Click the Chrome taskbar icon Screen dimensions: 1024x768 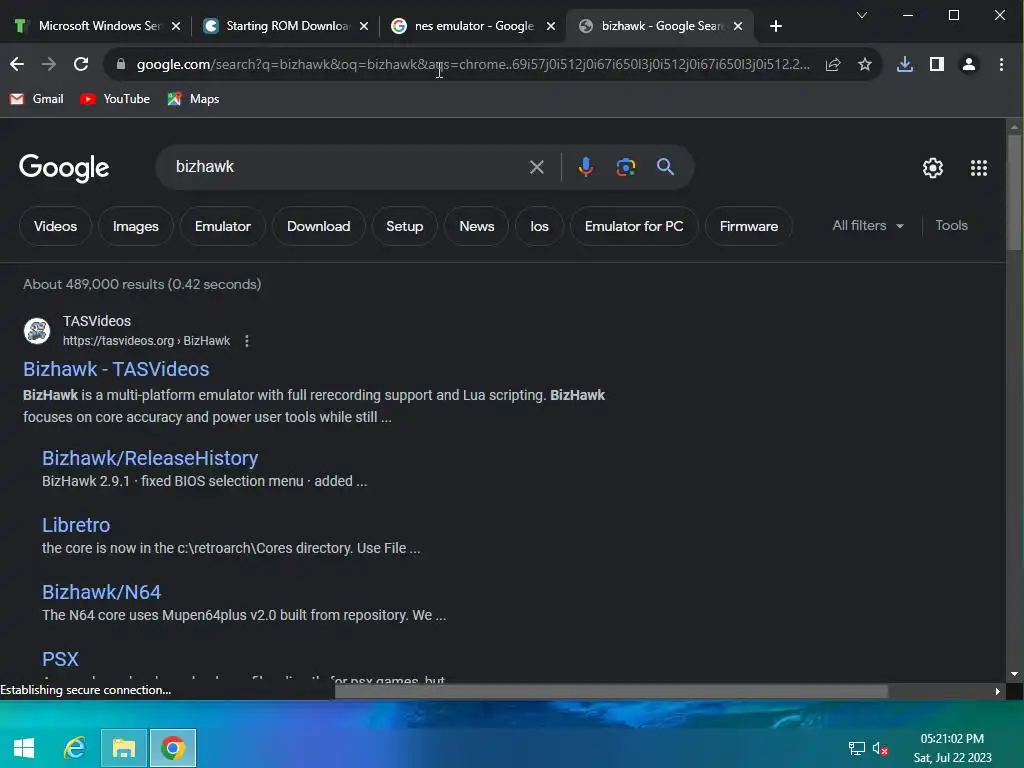173,748
